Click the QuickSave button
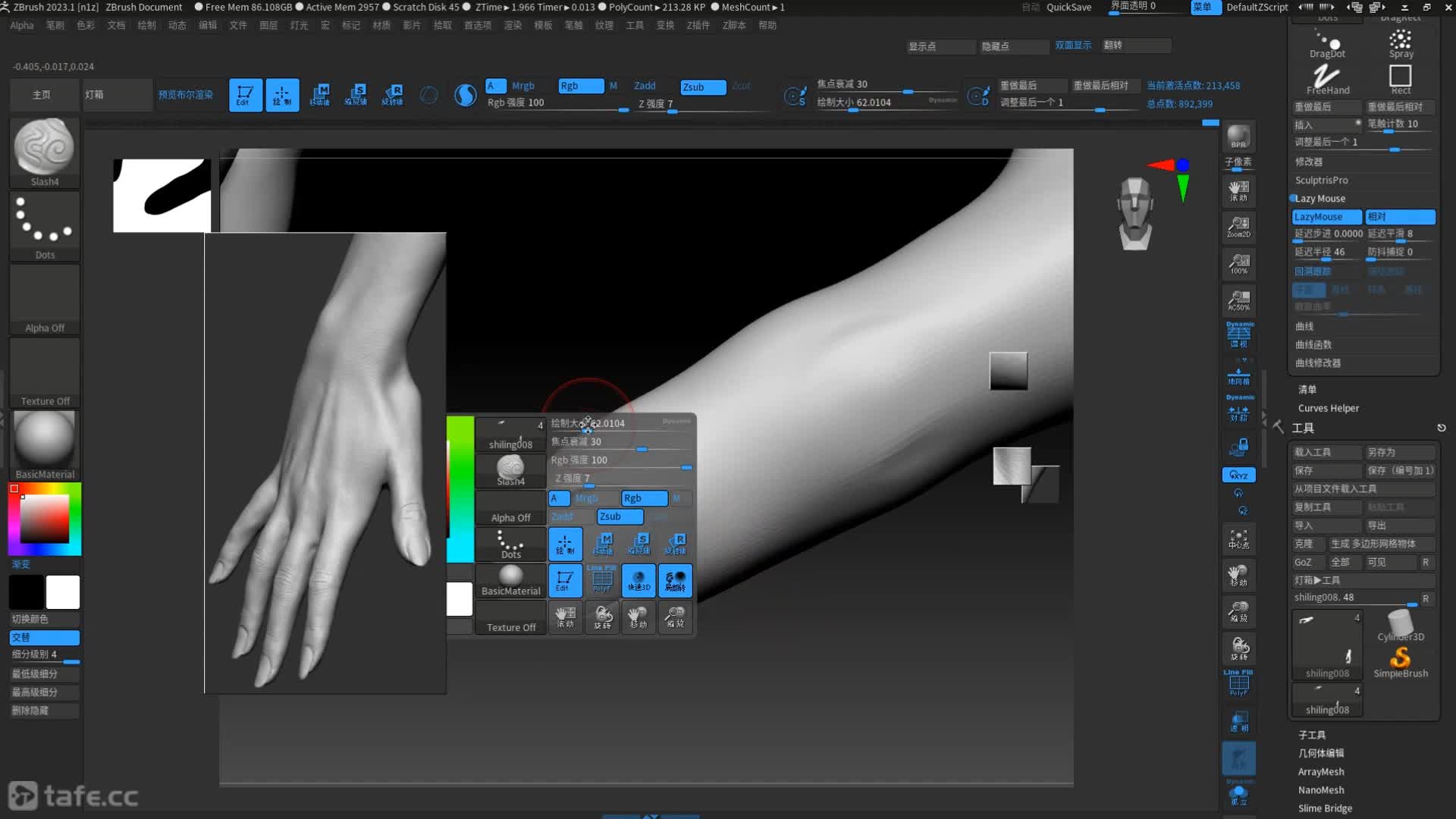This screenshot has height=819, width=1456. (x=1068, y=7)
